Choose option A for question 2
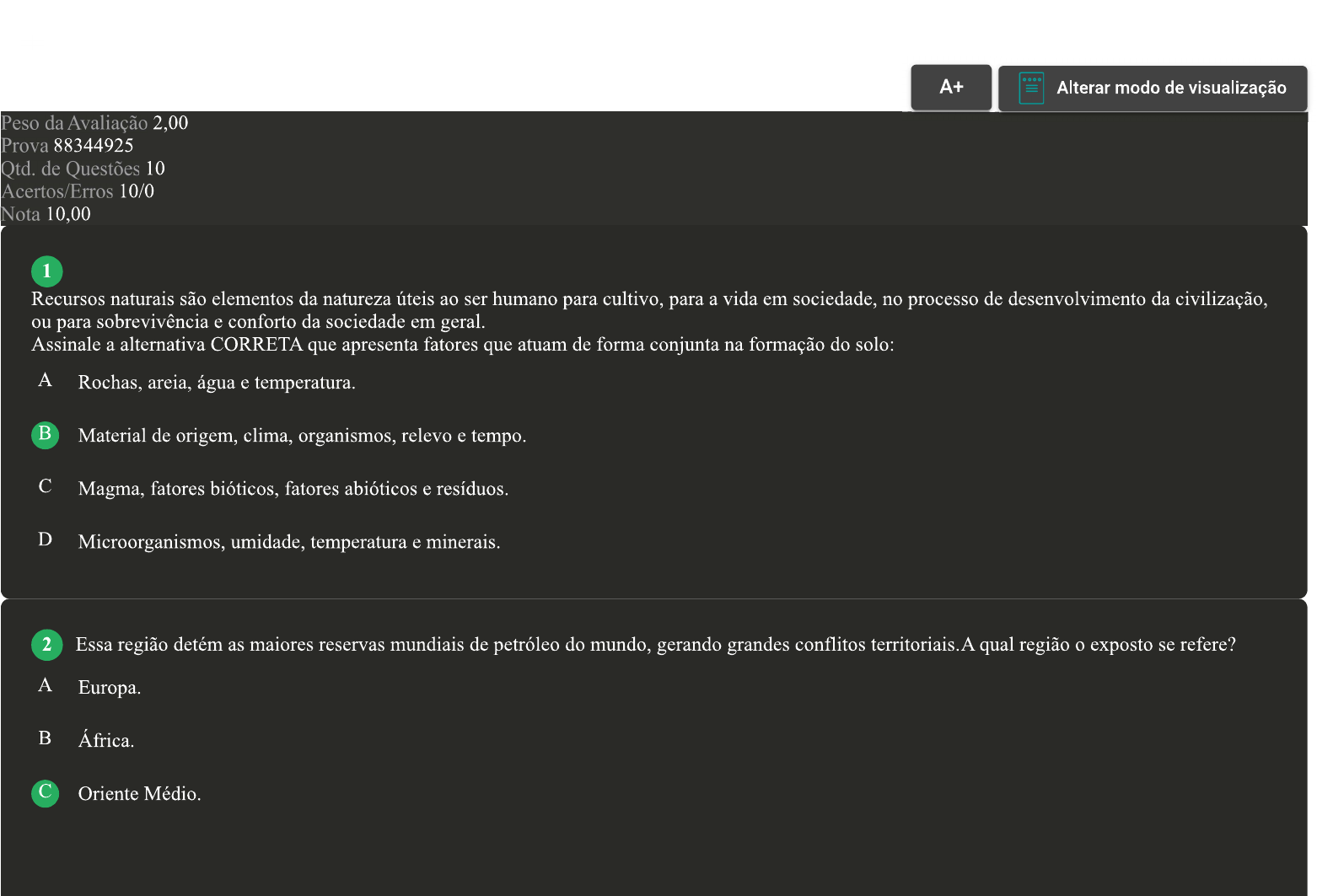Viewport: 1317px width, 896px height. point(46,686)
